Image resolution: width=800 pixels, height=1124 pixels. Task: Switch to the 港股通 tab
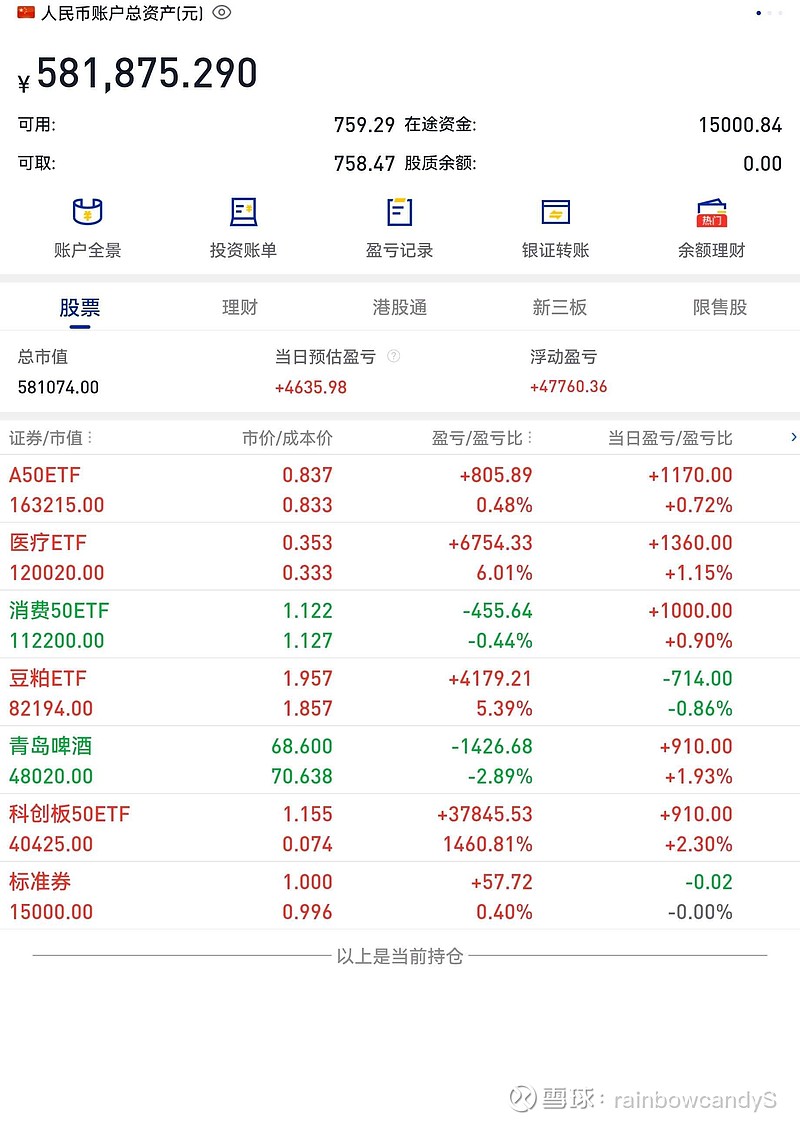point(400,308)
